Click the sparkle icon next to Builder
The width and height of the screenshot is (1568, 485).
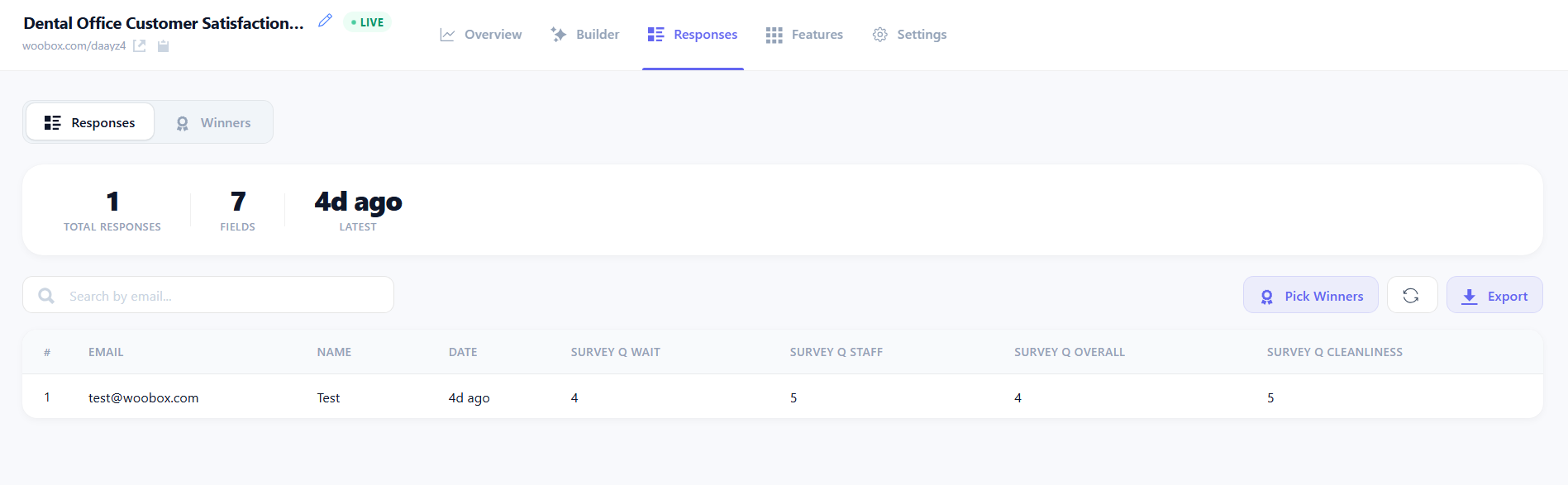pyautogui.click(x=556, y=34)
